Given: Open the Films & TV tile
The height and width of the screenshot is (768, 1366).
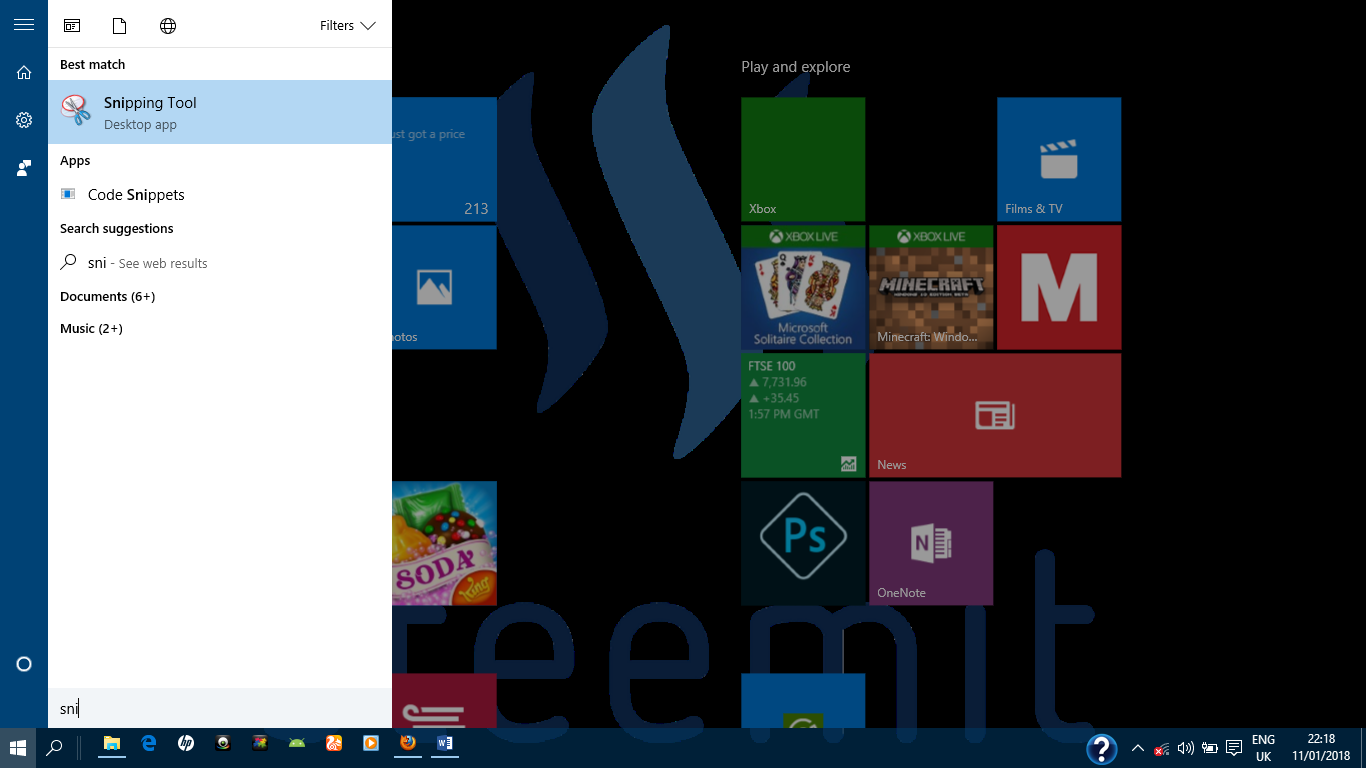Looking at the screenshot, I should [1059, 159].
